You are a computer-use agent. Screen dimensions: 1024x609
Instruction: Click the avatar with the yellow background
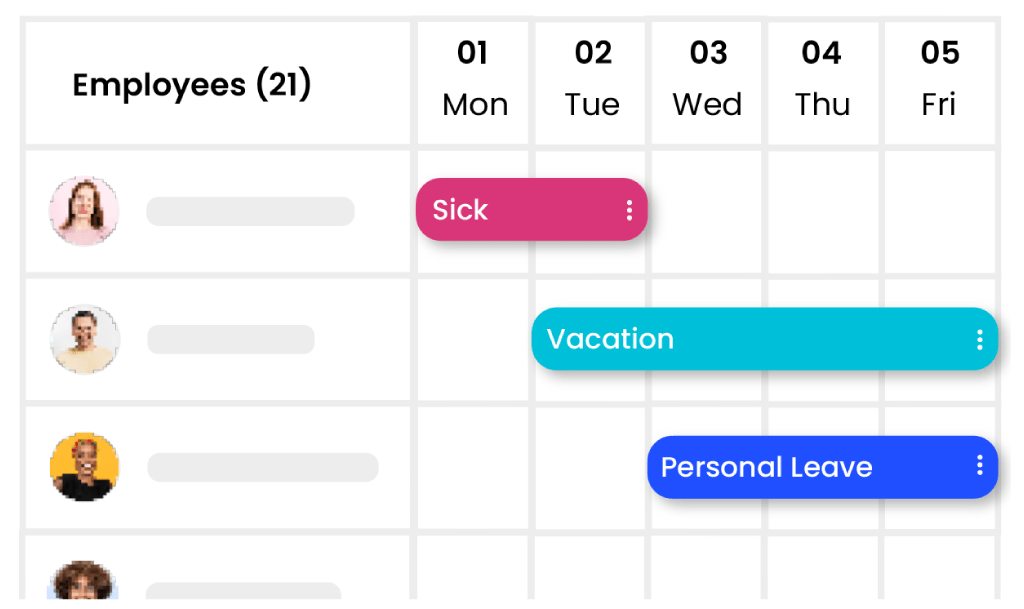pos(84,467)
